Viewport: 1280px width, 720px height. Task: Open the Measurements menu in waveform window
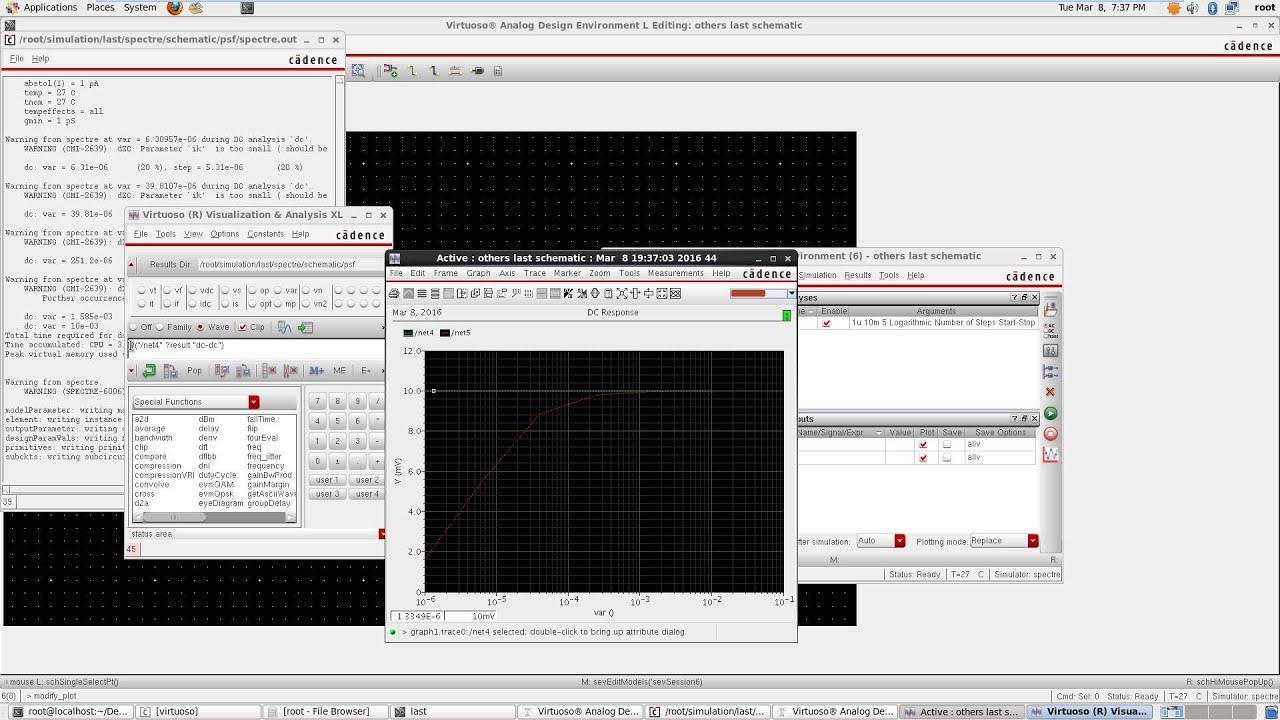point(675,273)
